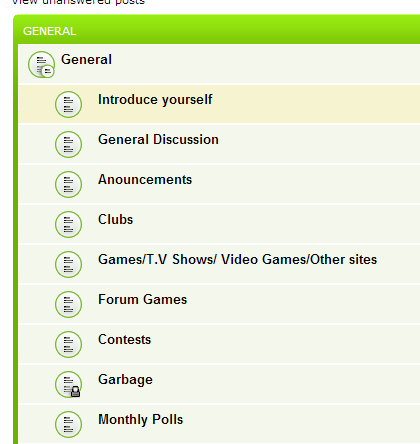420x444 pixels.
Task: Open the Forum Games section
Action: pos(142,300)
